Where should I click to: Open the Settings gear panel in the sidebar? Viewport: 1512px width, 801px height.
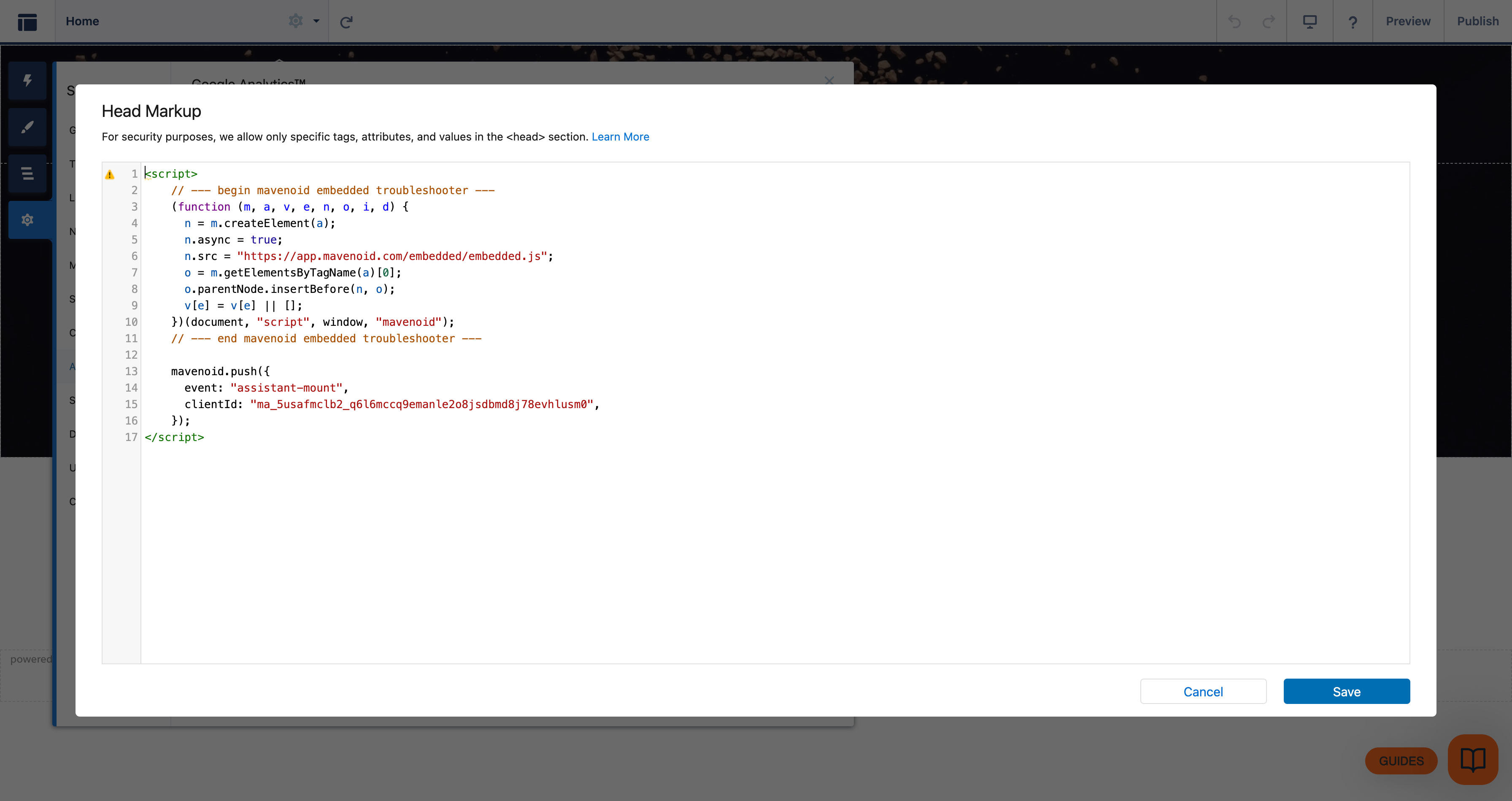(27, 219)
